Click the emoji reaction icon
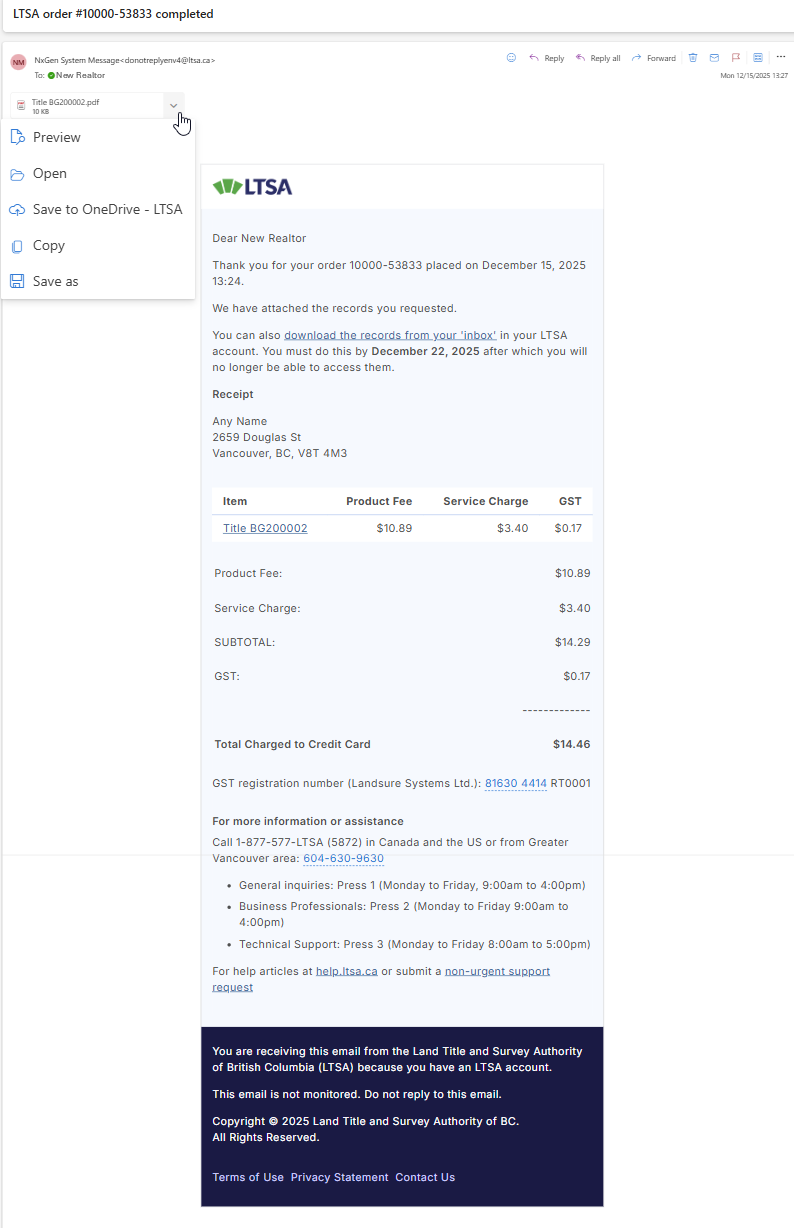 coord(511,58)
